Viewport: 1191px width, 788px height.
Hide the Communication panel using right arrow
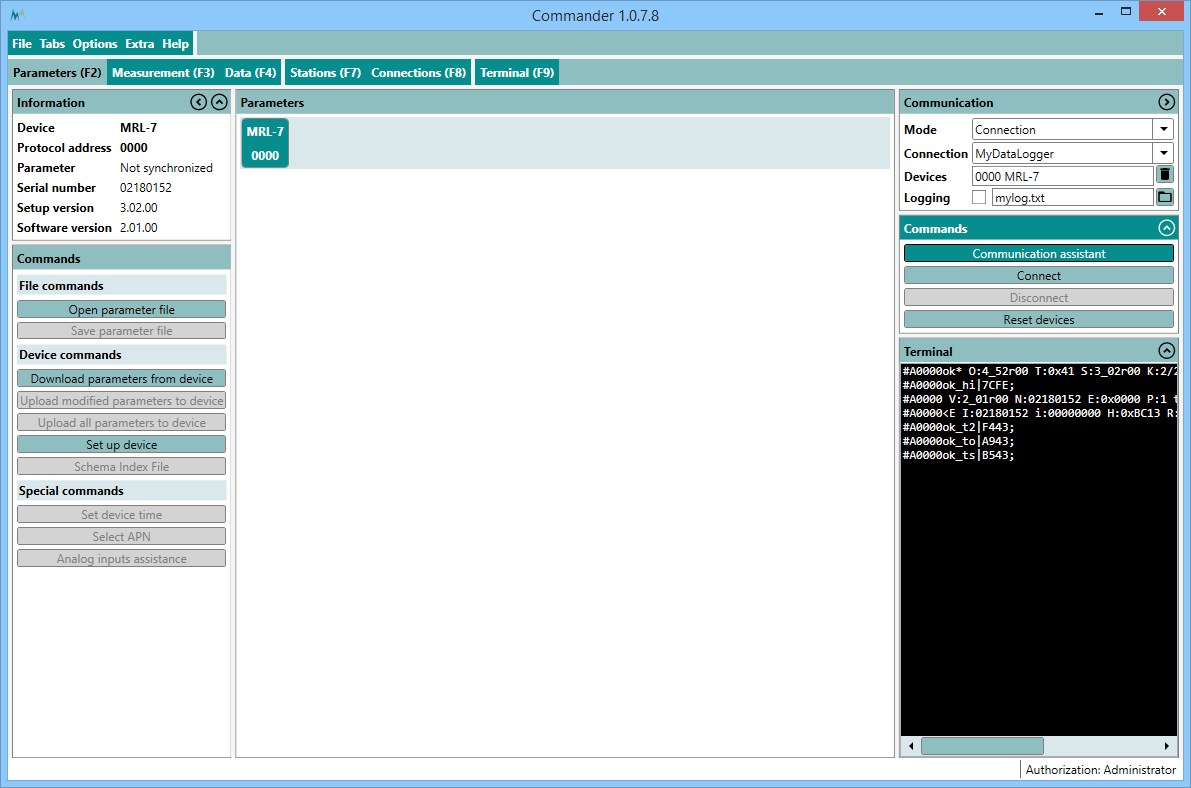[x=1166, y=102]
